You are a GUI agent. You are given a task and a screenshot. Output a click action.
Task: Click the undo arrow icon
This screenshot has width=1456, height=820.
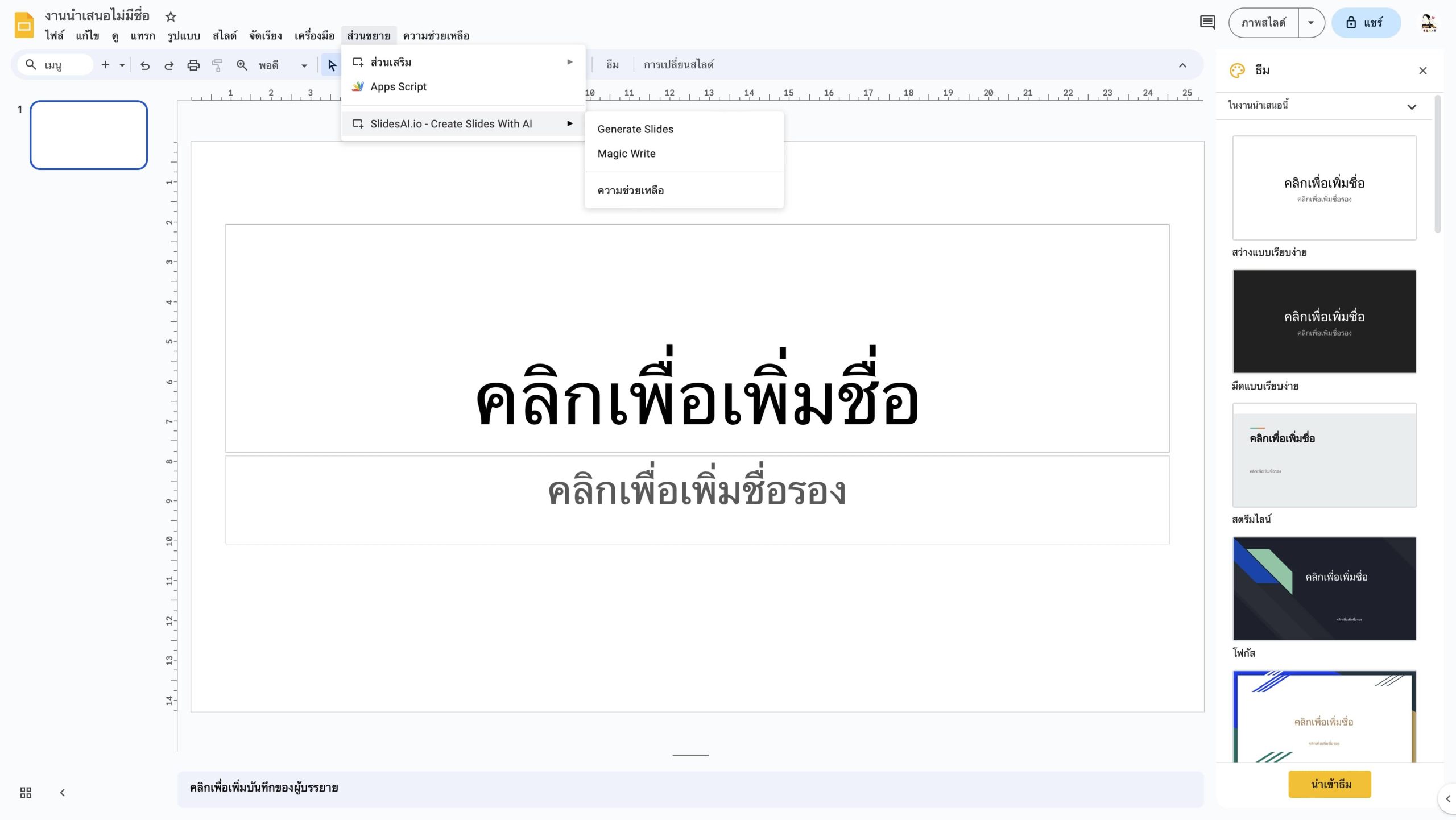[145, 65]
